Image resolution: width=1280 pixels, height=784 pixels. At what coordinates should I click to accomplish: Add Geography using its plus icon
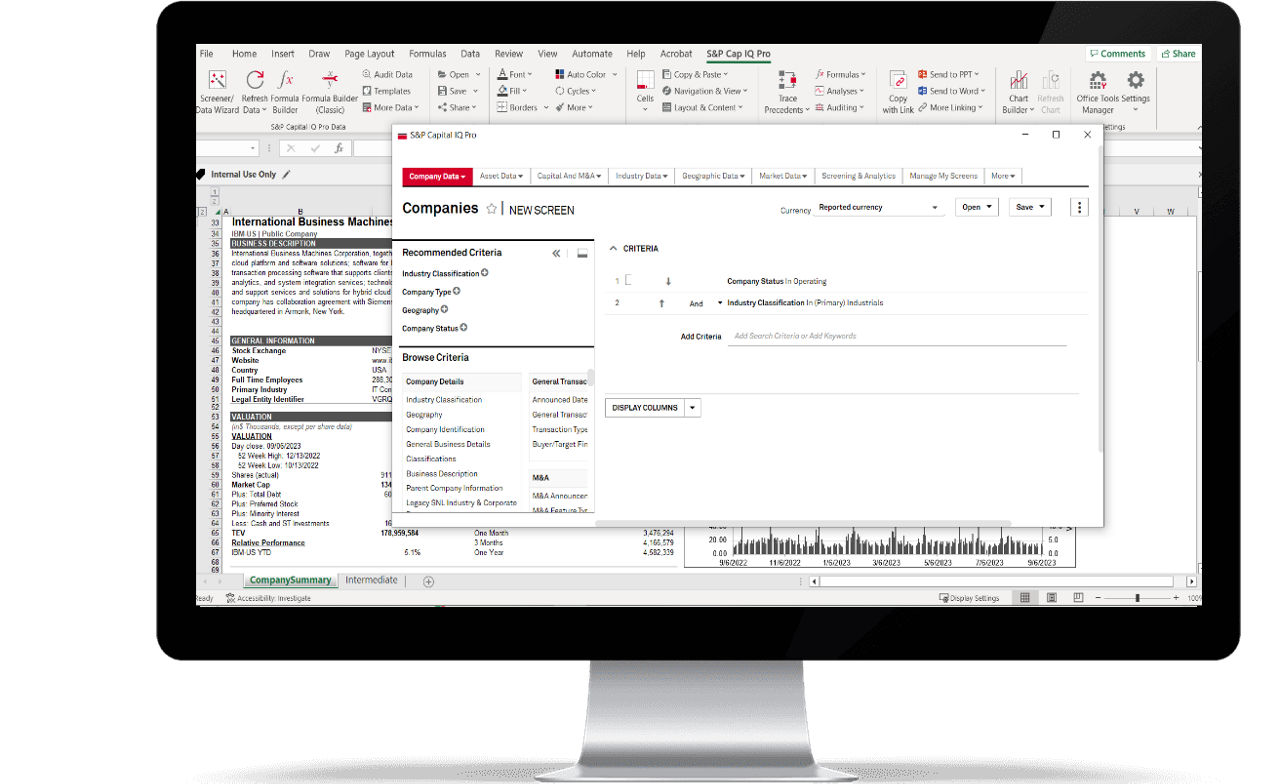point(445,309)
